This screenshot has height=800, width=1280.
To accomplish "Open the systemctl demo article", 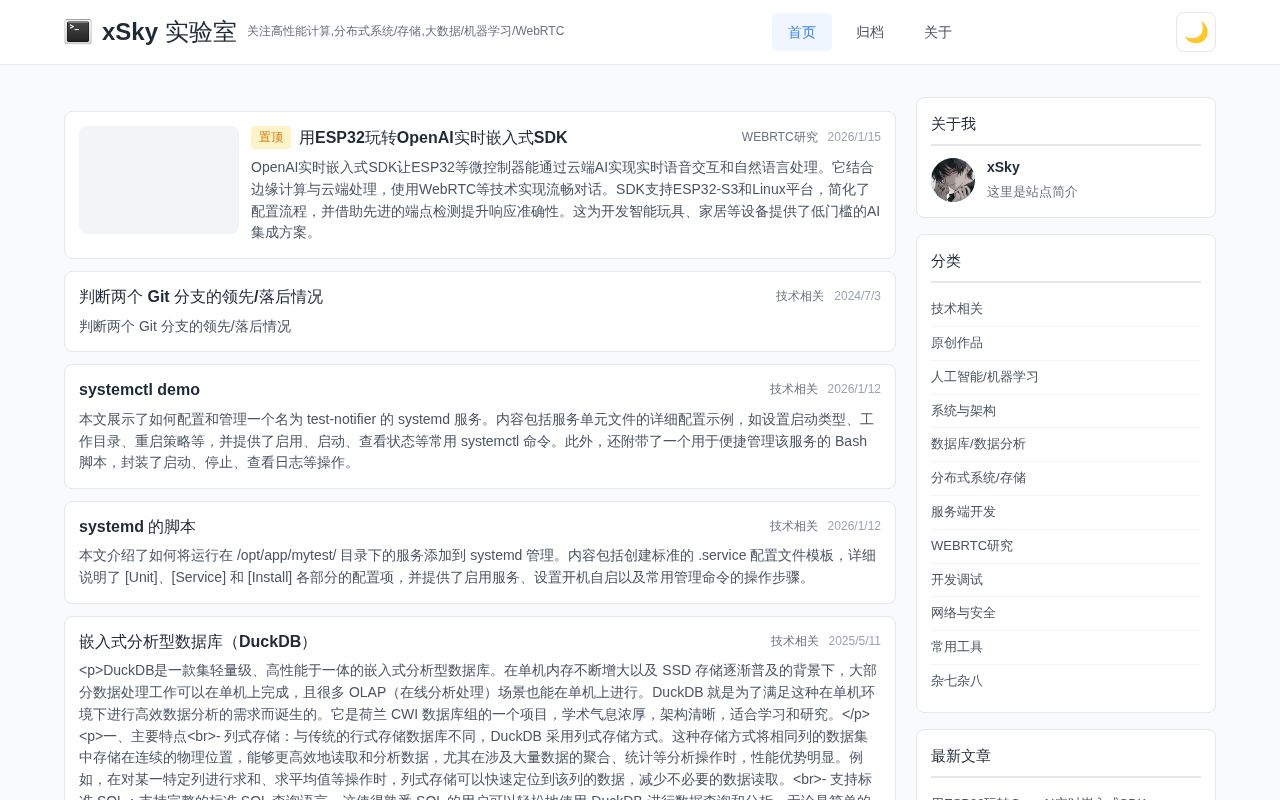I will pos(139,390).
